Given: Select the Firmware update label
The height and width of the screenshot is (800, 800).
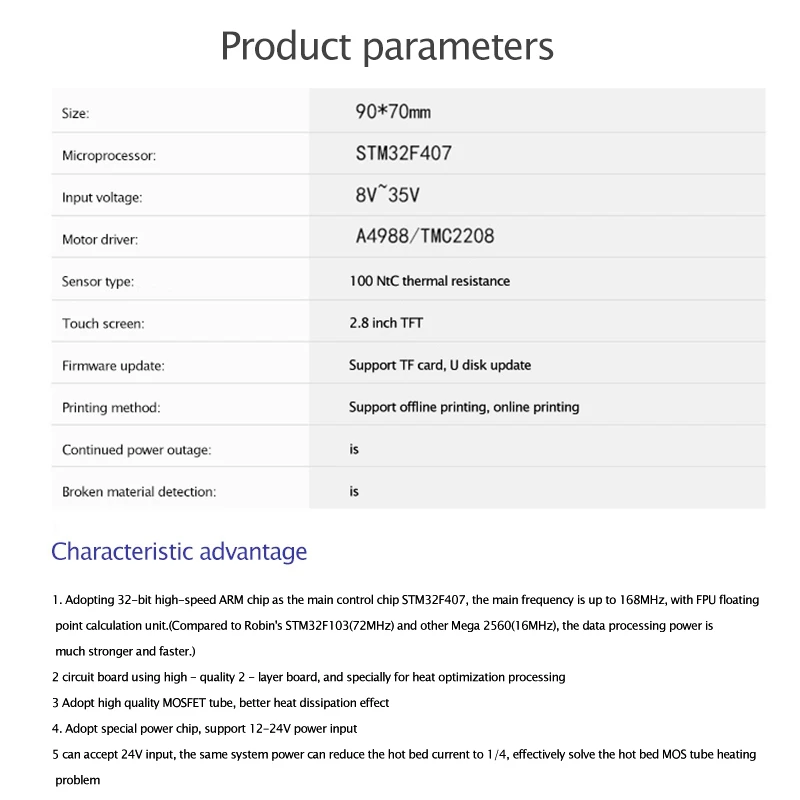Looking at the screenshot, I should [x=113, y=366].
